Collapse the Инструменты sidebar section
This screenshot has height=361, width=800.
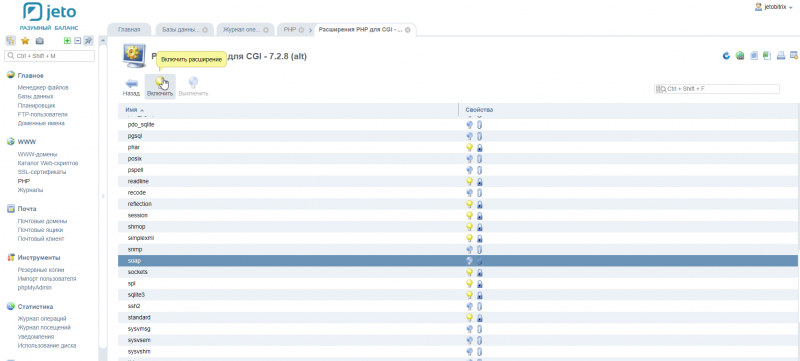coord(39,257)
